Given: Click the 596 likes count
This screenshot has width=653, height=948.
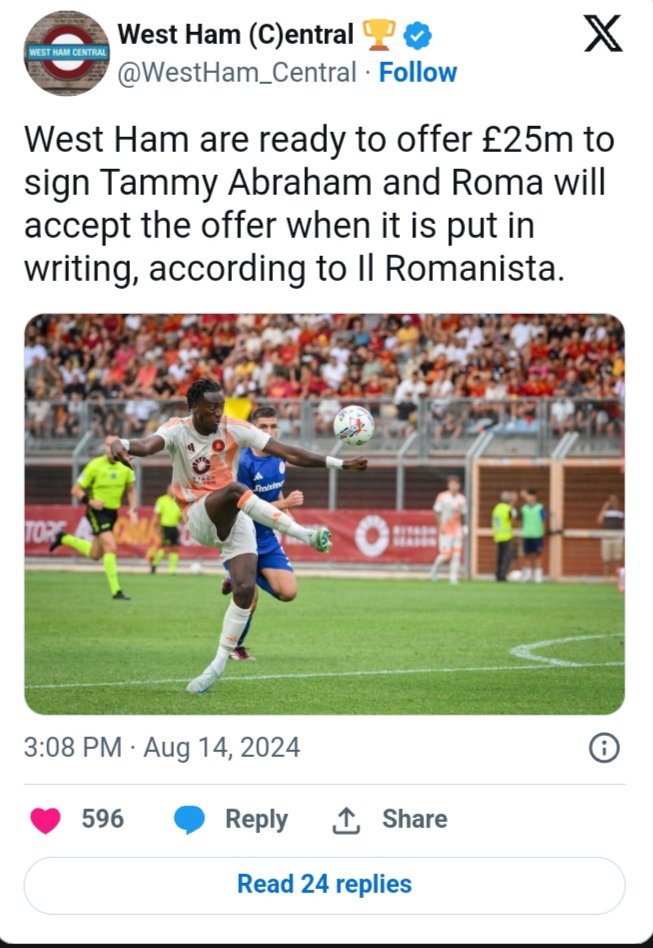Looking at the screenshot, I should [x=103, y=820].
